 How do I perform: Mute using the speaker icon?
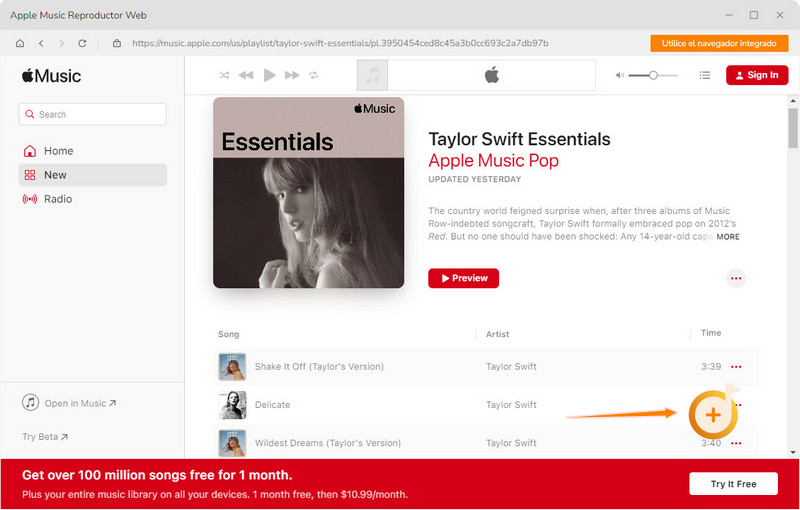(619, 75)
